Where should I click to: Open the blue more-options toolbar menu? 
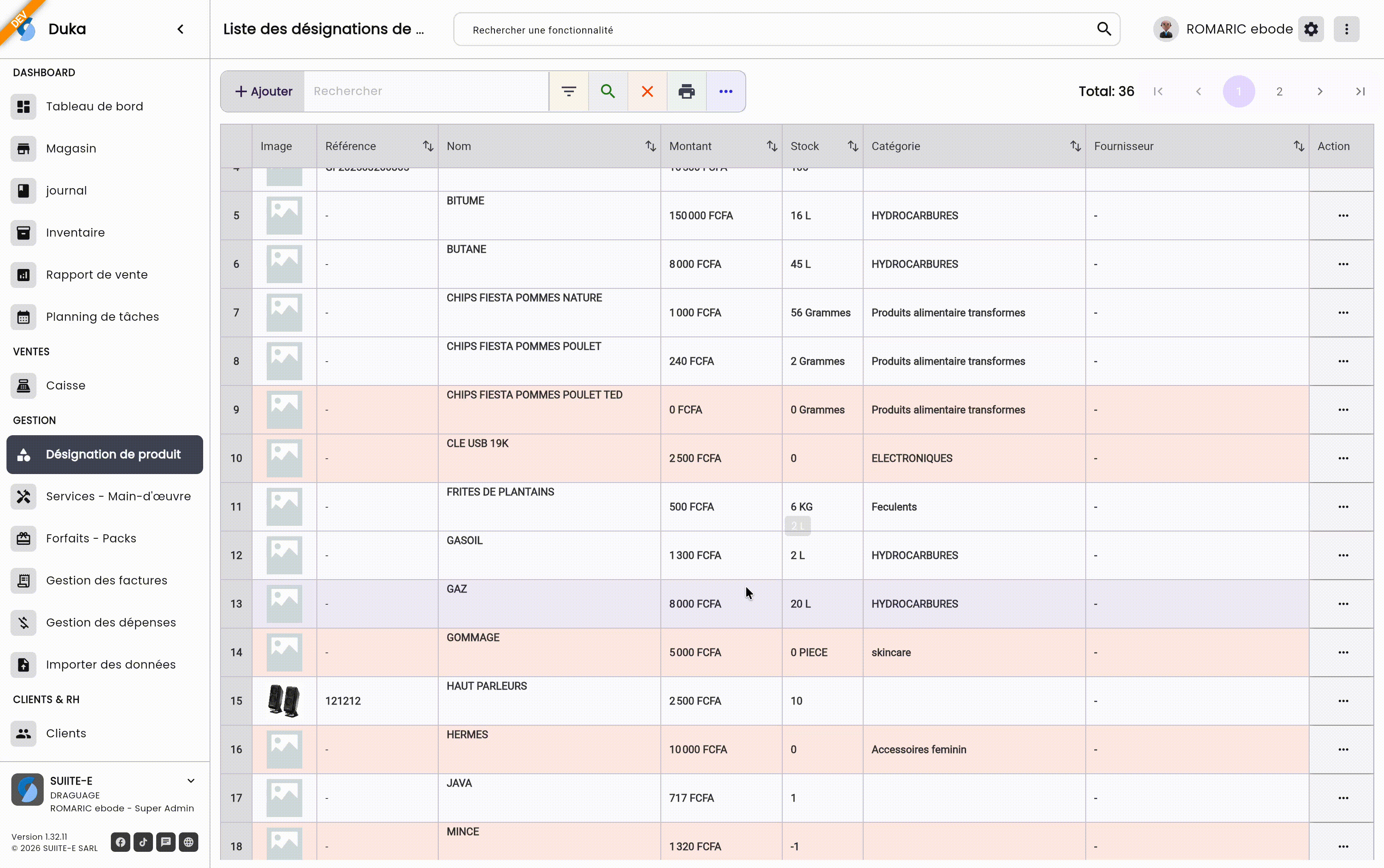pyautogui.click(x=726, y=91)
